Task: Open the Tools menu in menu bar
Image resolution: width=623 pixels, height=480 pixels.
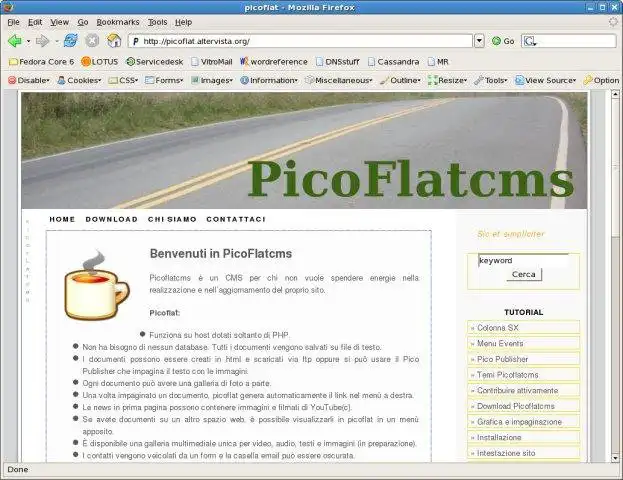Action: click(x=157, y=22)
